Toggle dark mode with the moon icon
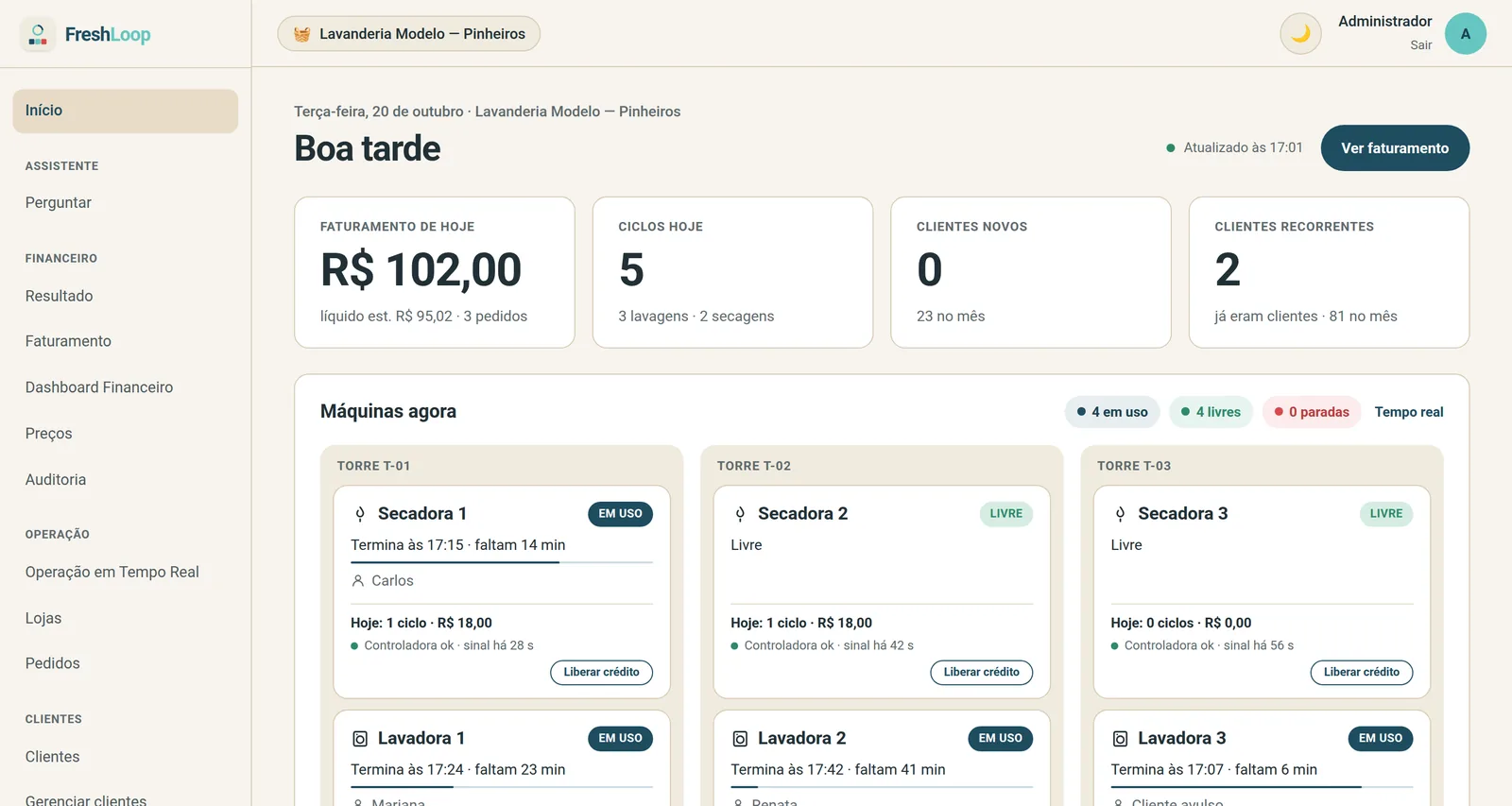The width and height of the screenshot is (1512, 806). pyautogui.click(x=1300, y=34)
